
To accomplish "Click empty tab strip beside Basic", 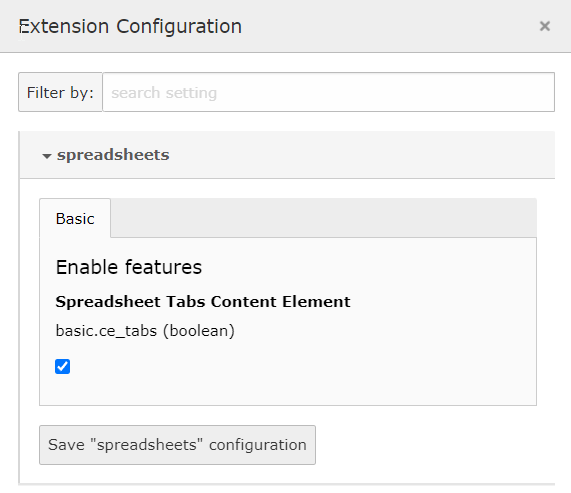I will (x=323, y=218).
